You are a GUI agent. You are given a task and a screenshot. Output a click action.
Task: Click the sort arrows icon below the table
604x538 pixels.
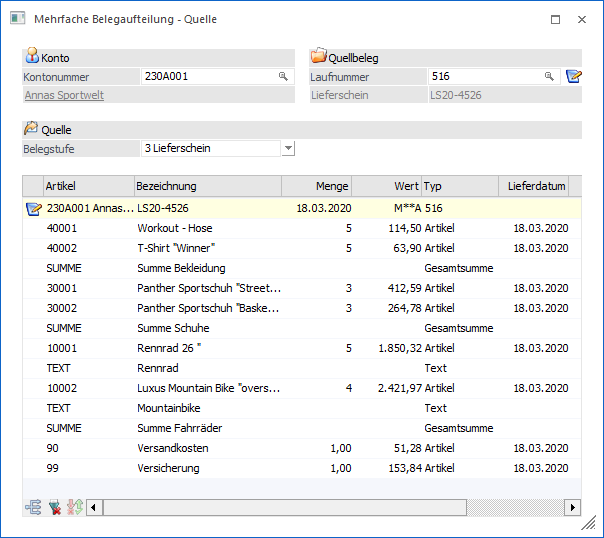[x=72, y=507]
